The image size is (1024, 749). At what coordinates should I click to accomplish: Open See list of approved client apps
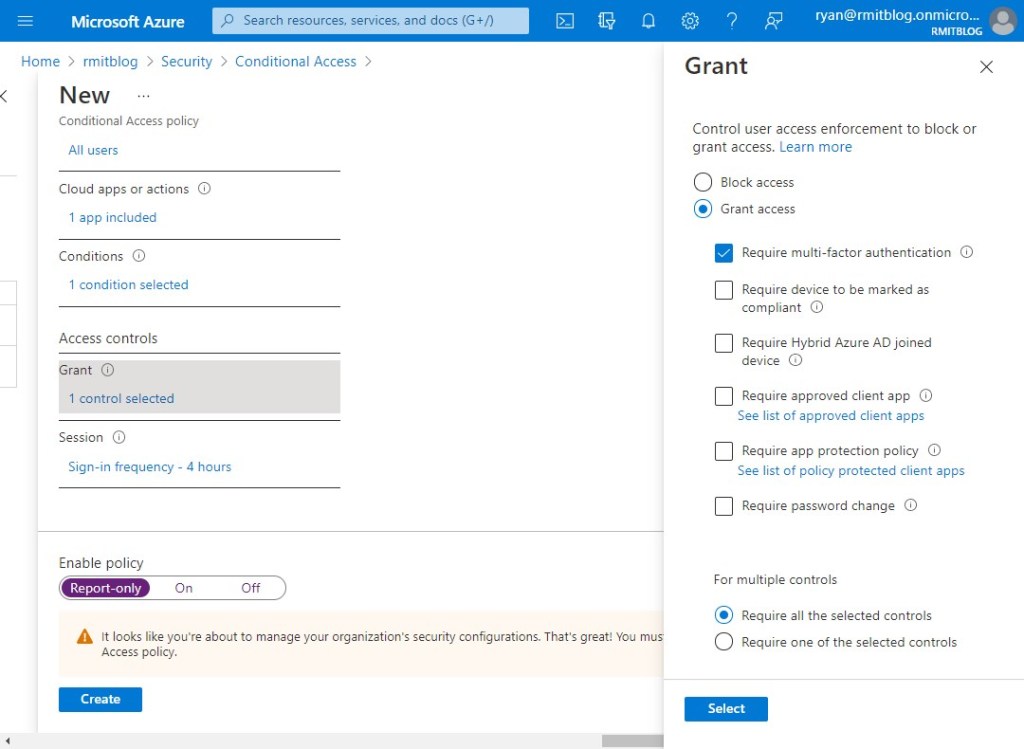(x=831, y=415)
